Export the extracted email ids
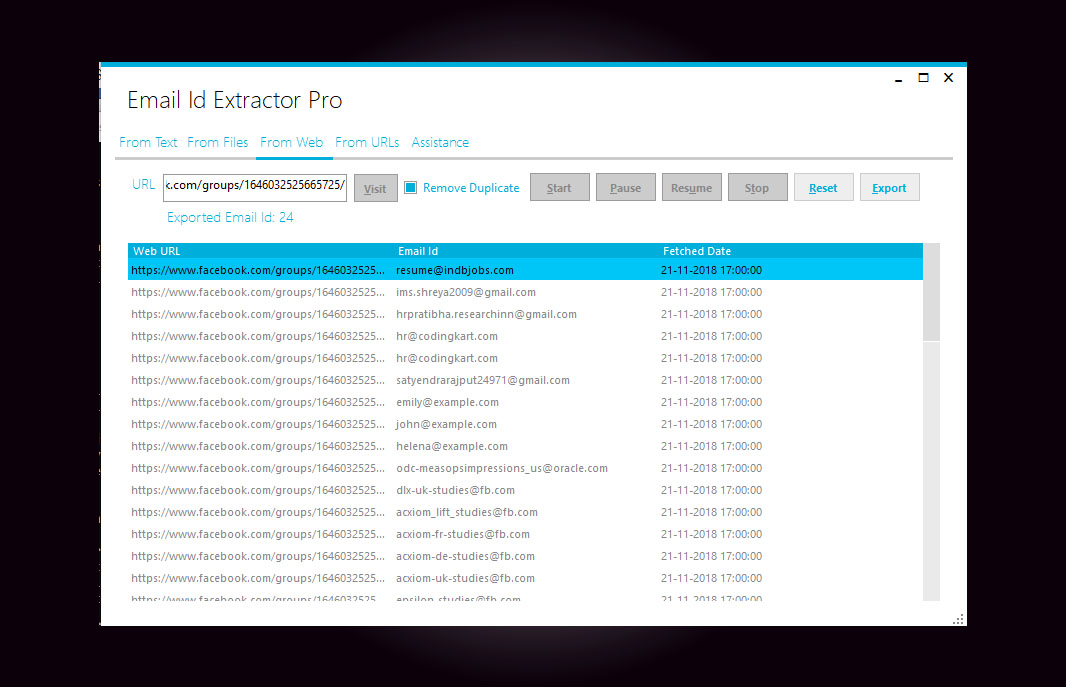The image size is (1066, 687). click(x=889, y=187)
